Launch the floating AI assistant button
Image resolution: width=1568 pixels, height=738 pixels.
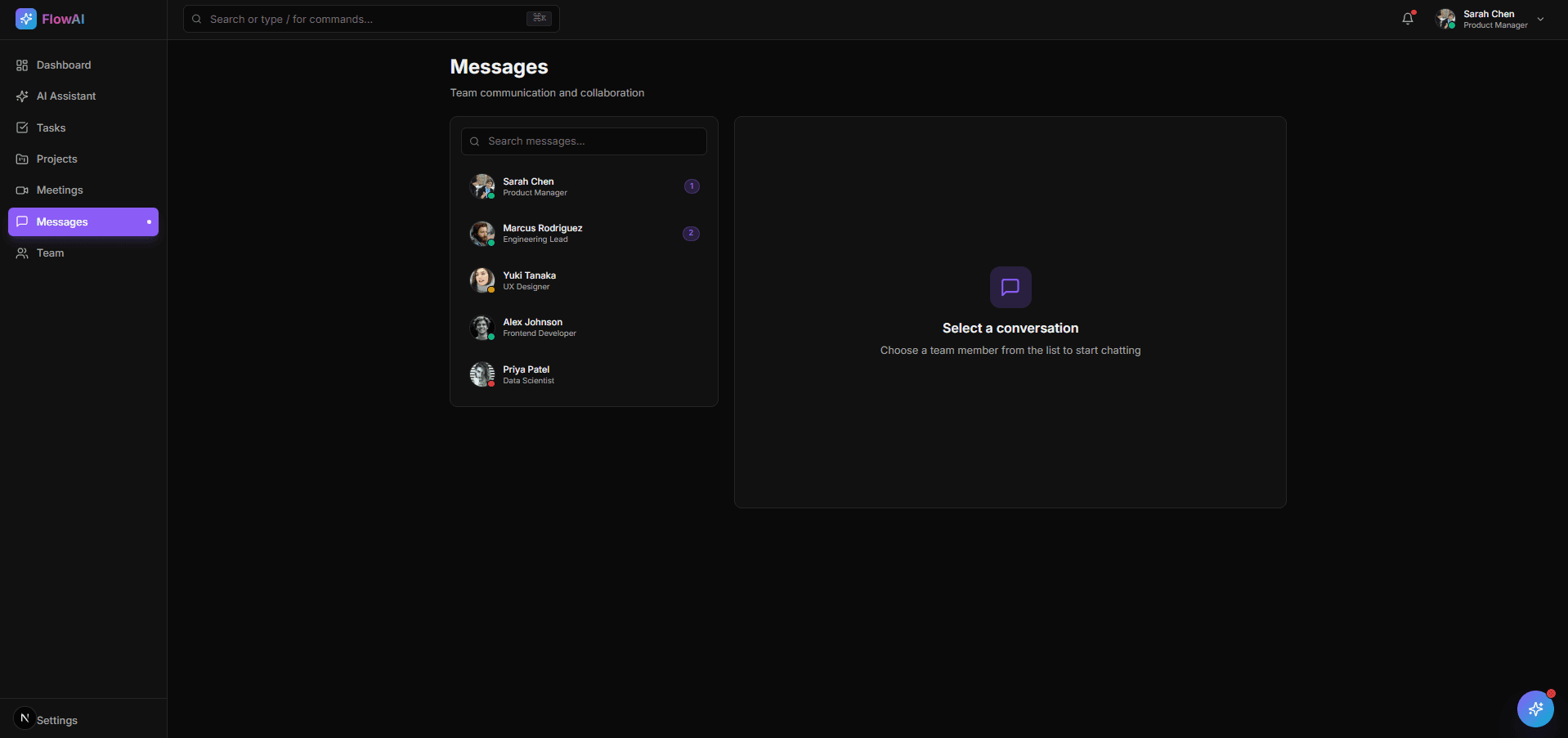point(1534,709)
